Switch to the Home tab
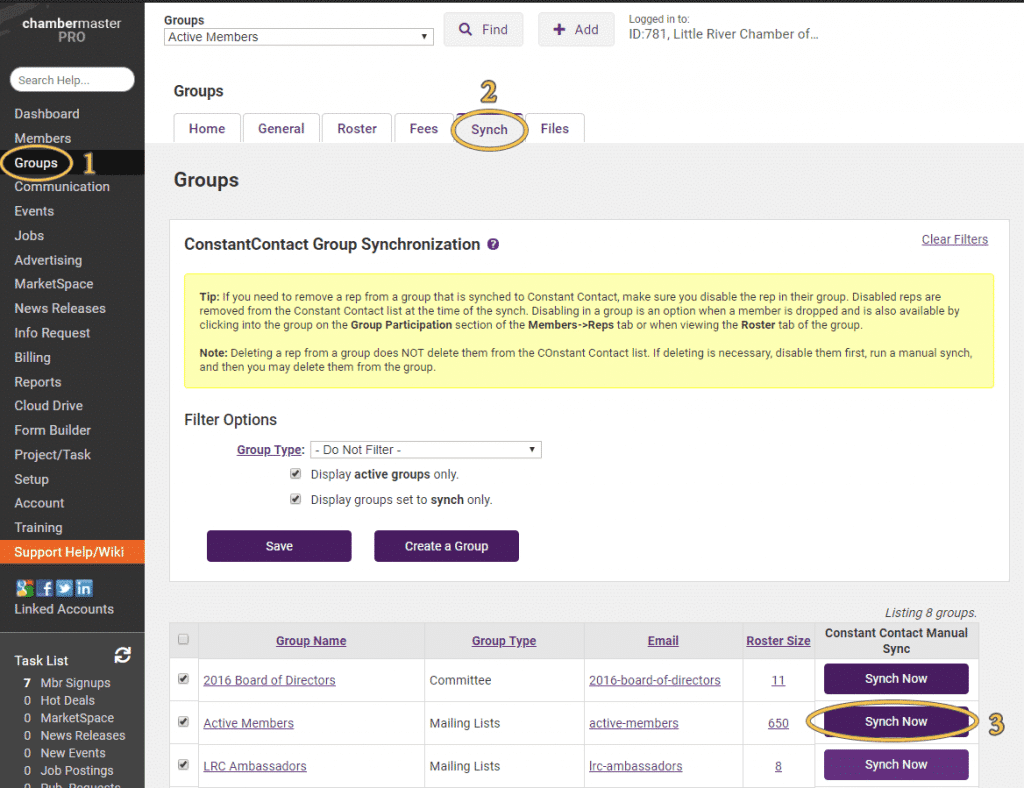Image resolution: width=1024 pixels, height=788 pixels. pos(207,129)
